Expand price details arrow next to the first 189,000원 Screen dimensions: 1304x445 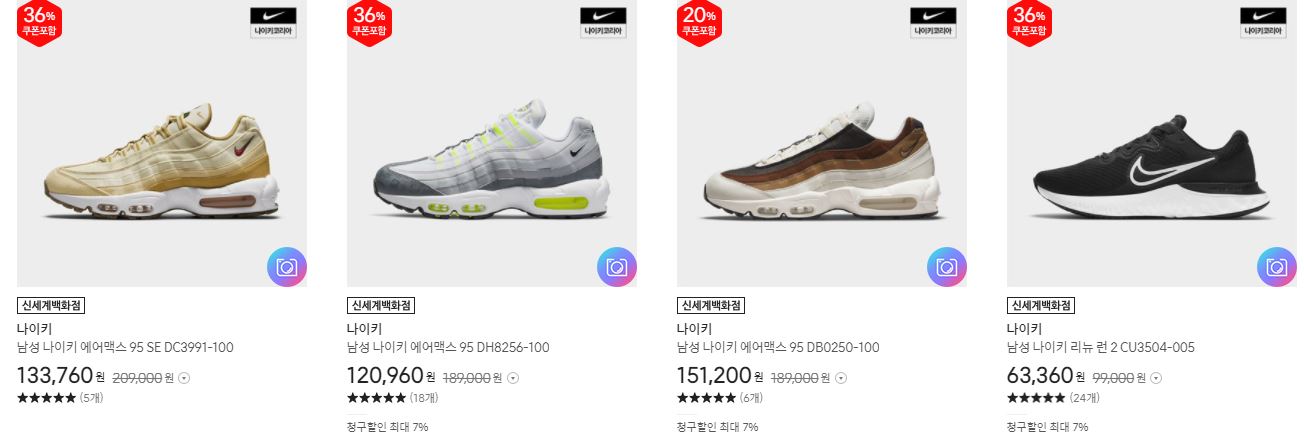(514, 378)
